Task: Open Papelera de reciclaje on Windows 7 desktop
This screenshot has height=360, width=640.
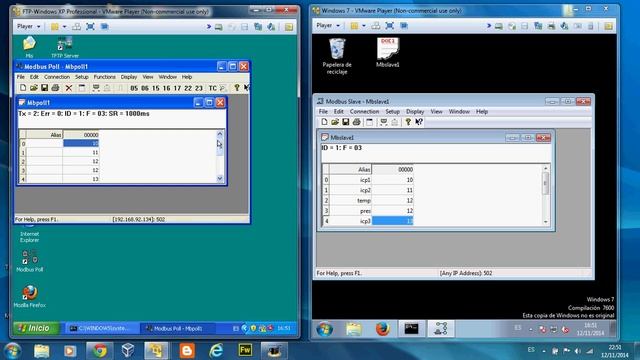Action: coord(337,56)
